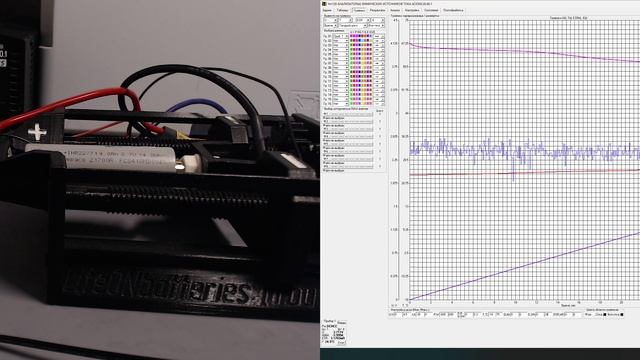Open the Гр 02 data source dropdown
640x360 pixels.
340,41
